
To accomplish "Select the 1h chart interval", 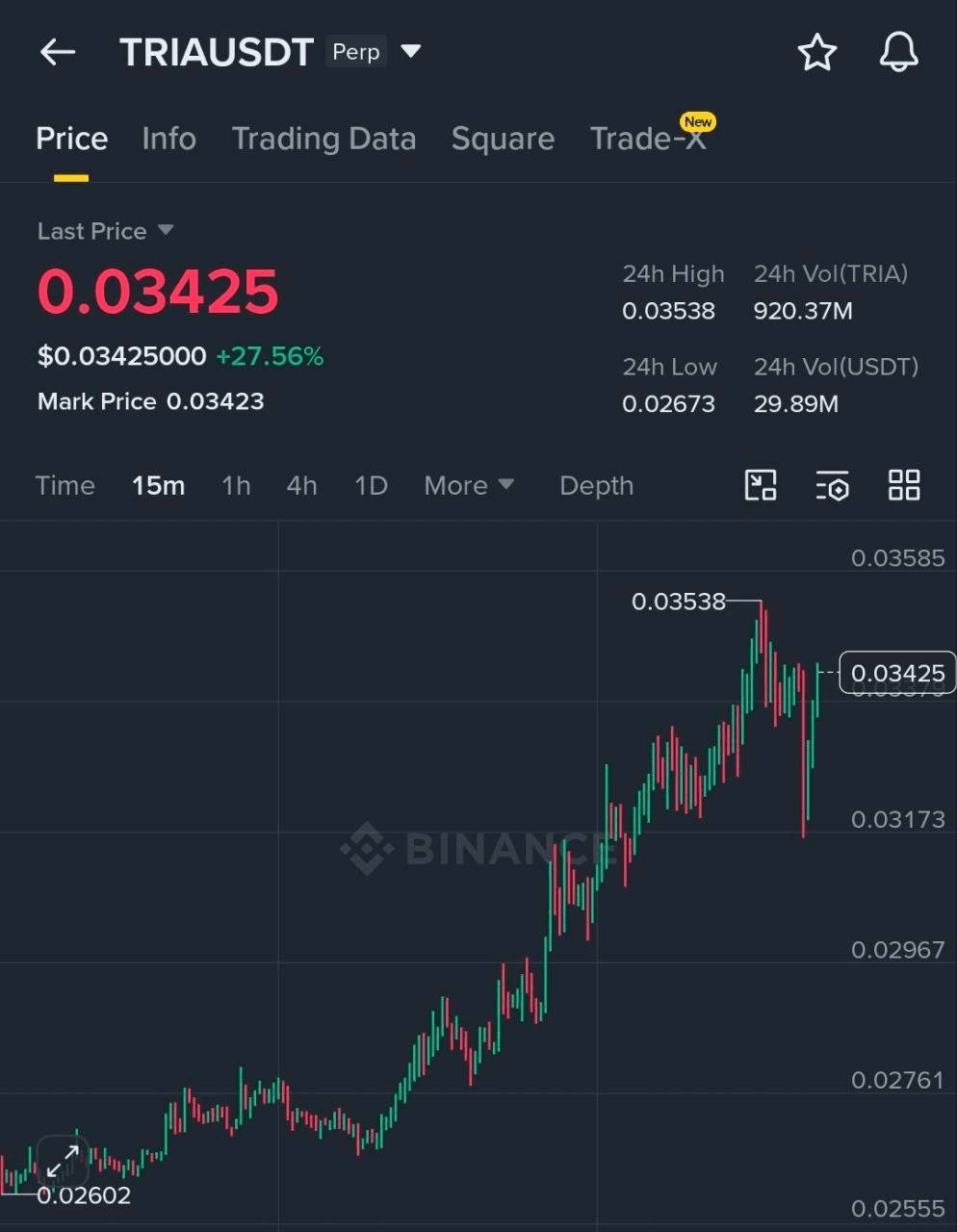I will click(236, 485).
